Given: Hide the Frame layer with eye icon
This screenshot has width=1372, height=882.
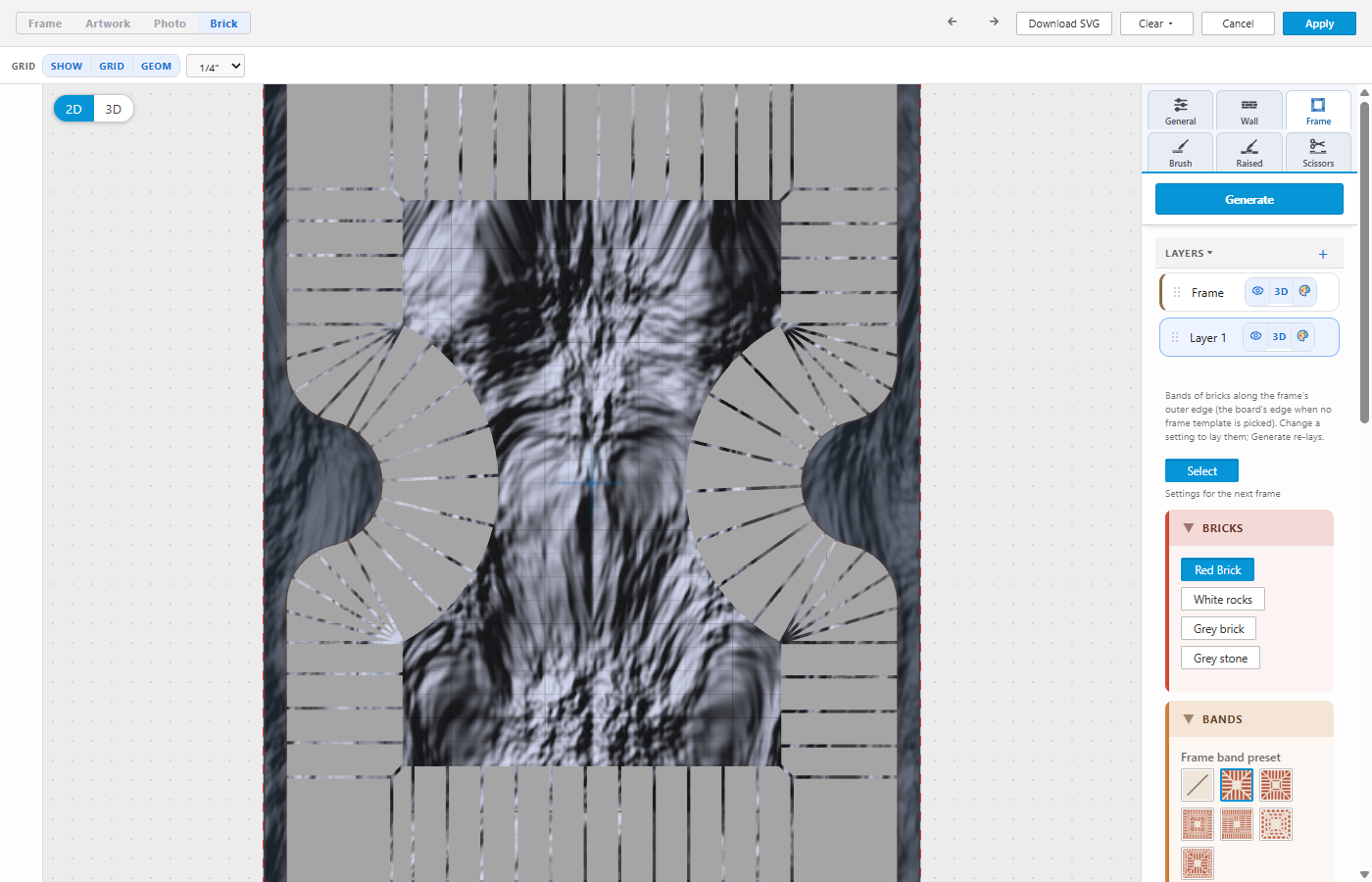Looking at the screenshot, I should 1257,291.
